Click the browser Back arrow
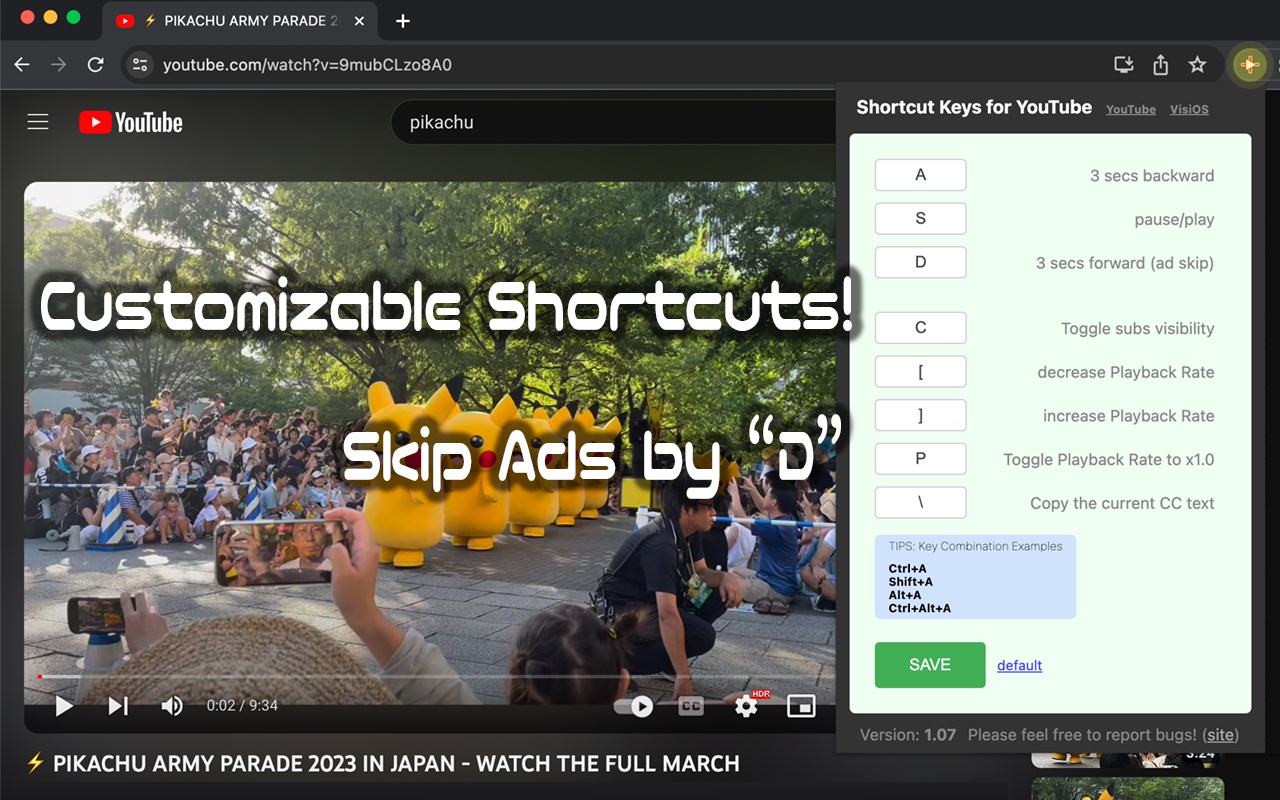 coord(22,65)
